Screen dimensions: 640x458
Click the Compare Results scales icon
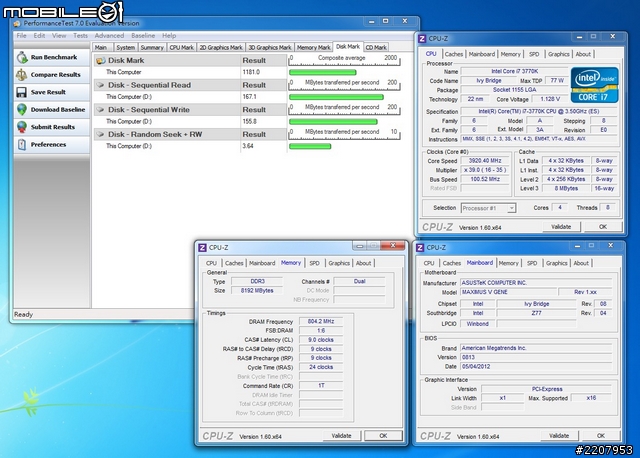coord(22,75)
